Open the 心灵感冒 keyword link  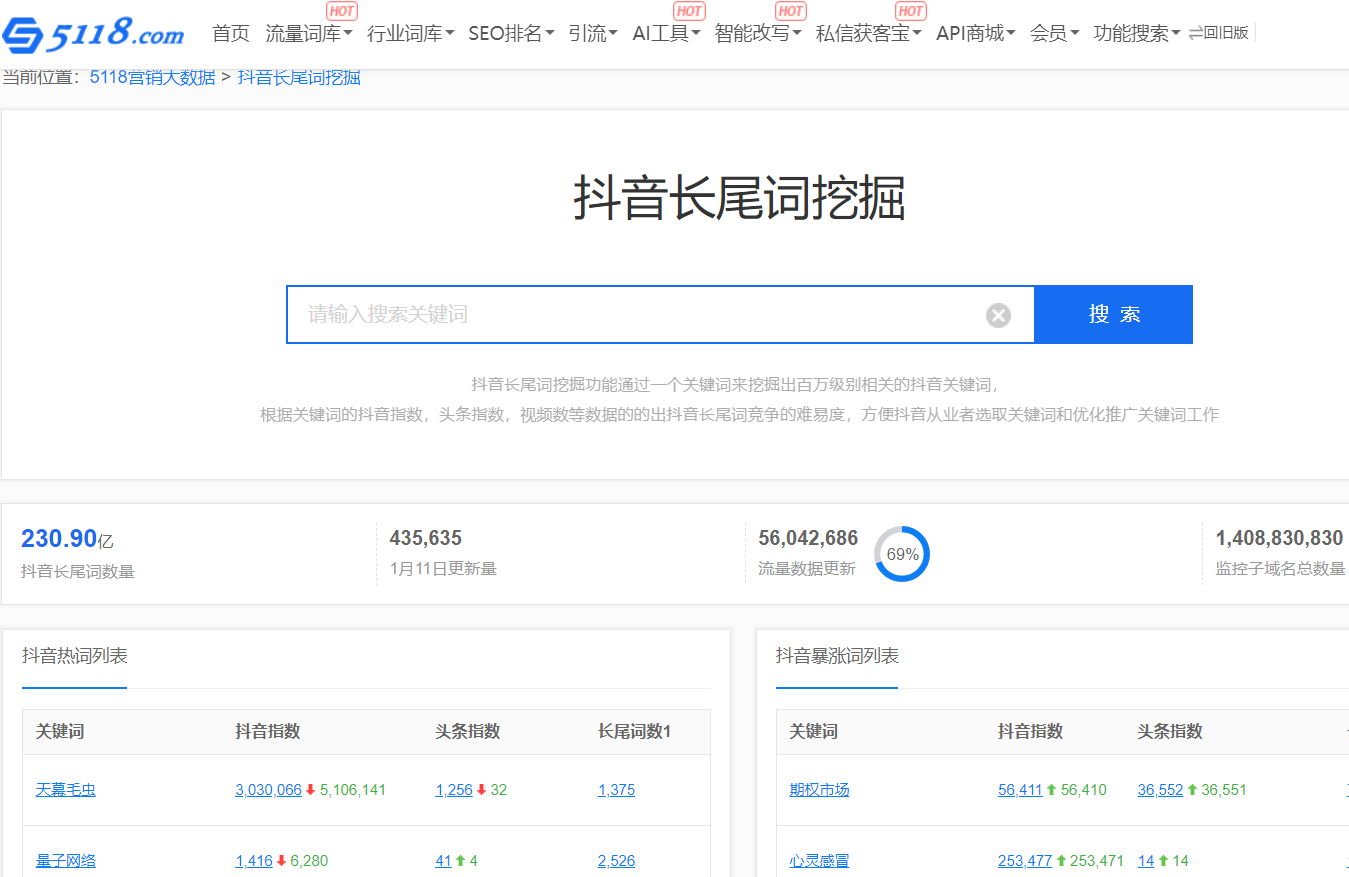coord(819,861)
